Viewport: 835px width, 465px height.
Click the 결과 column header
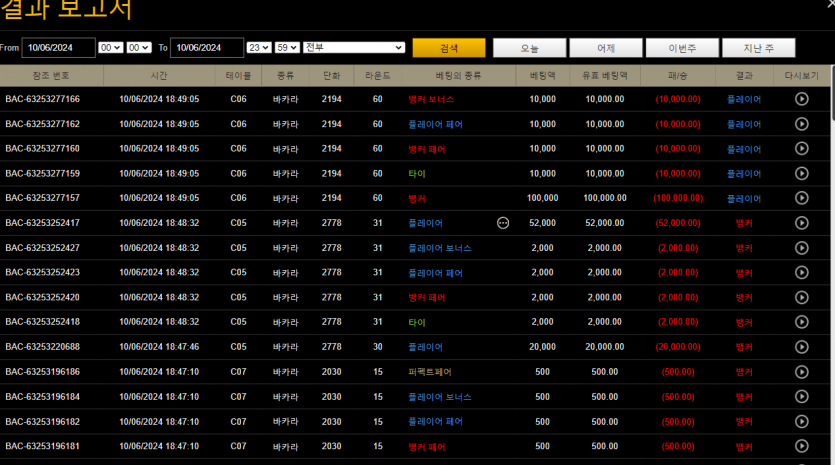[744, 76]
